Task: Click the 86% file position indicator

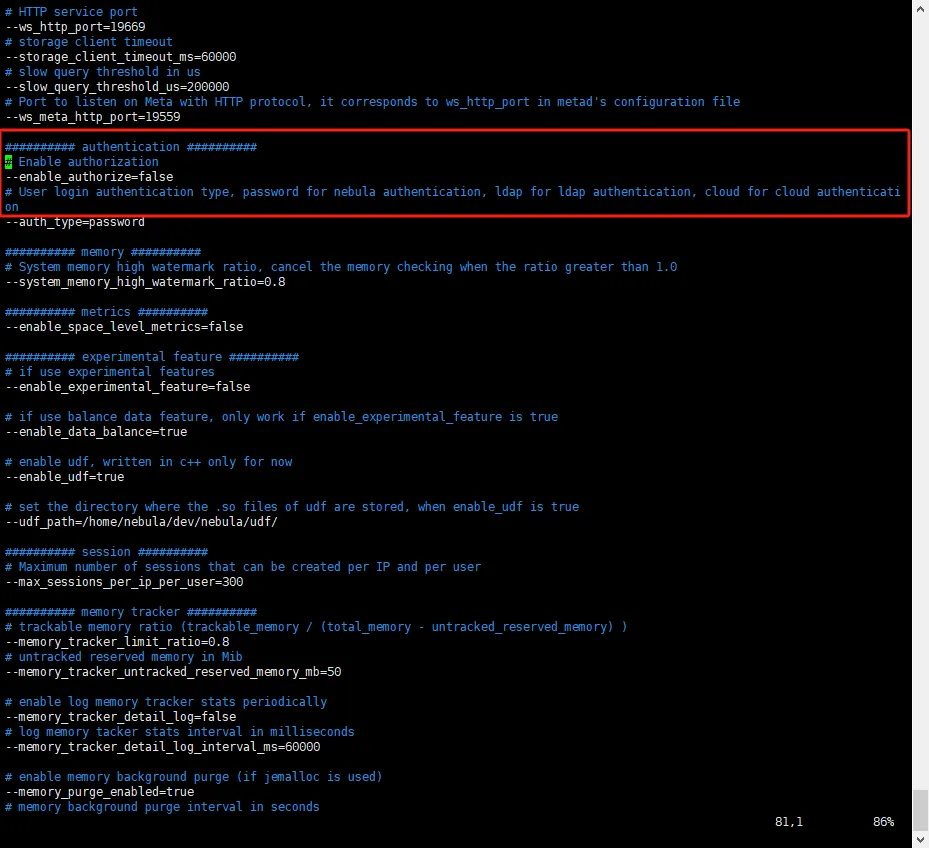Action: [x=883, y=821]
